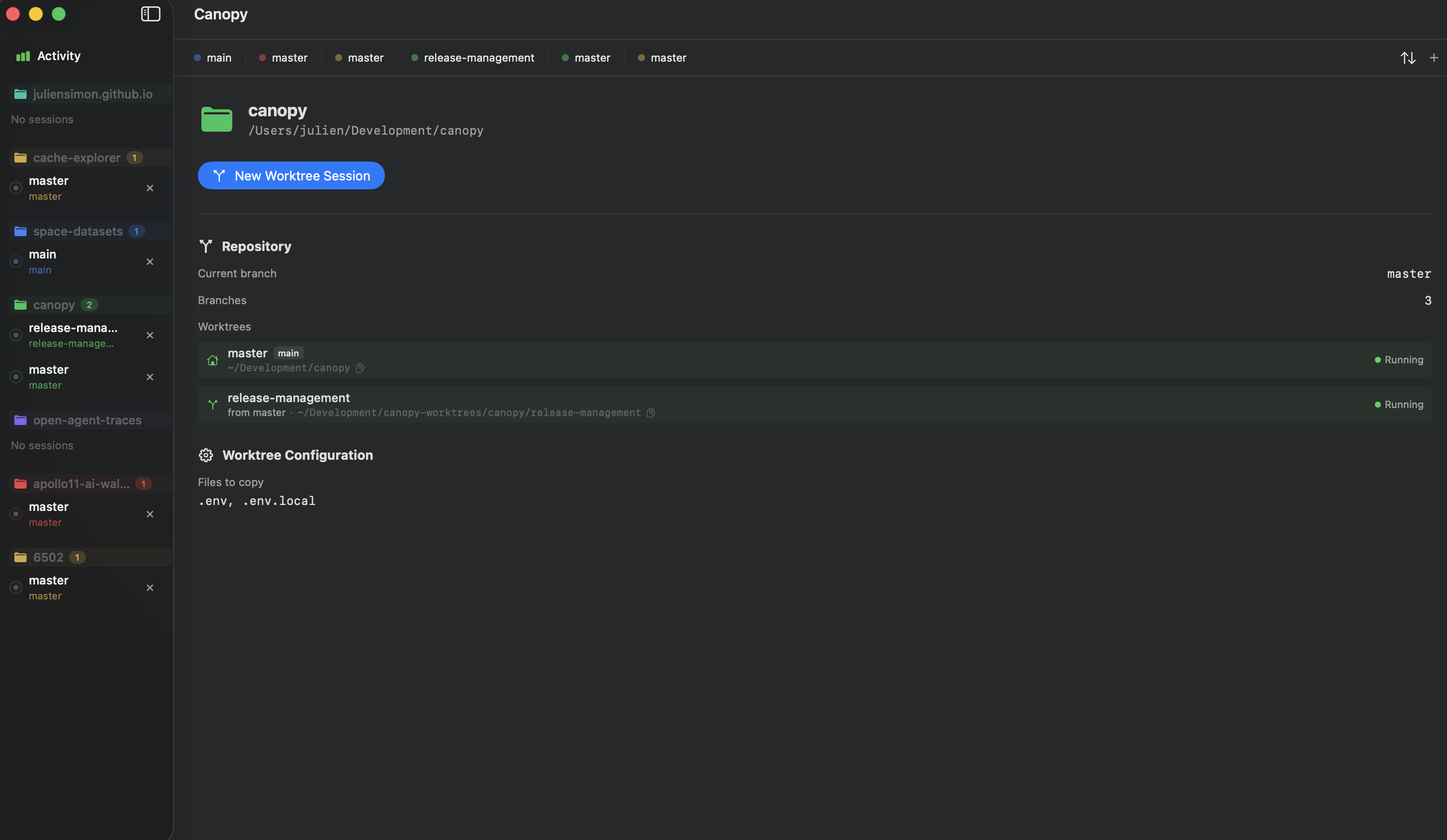This screenshot has height=840, width=1447.
Task: Click the main badge beside master worktree
Action: [288, 353]
